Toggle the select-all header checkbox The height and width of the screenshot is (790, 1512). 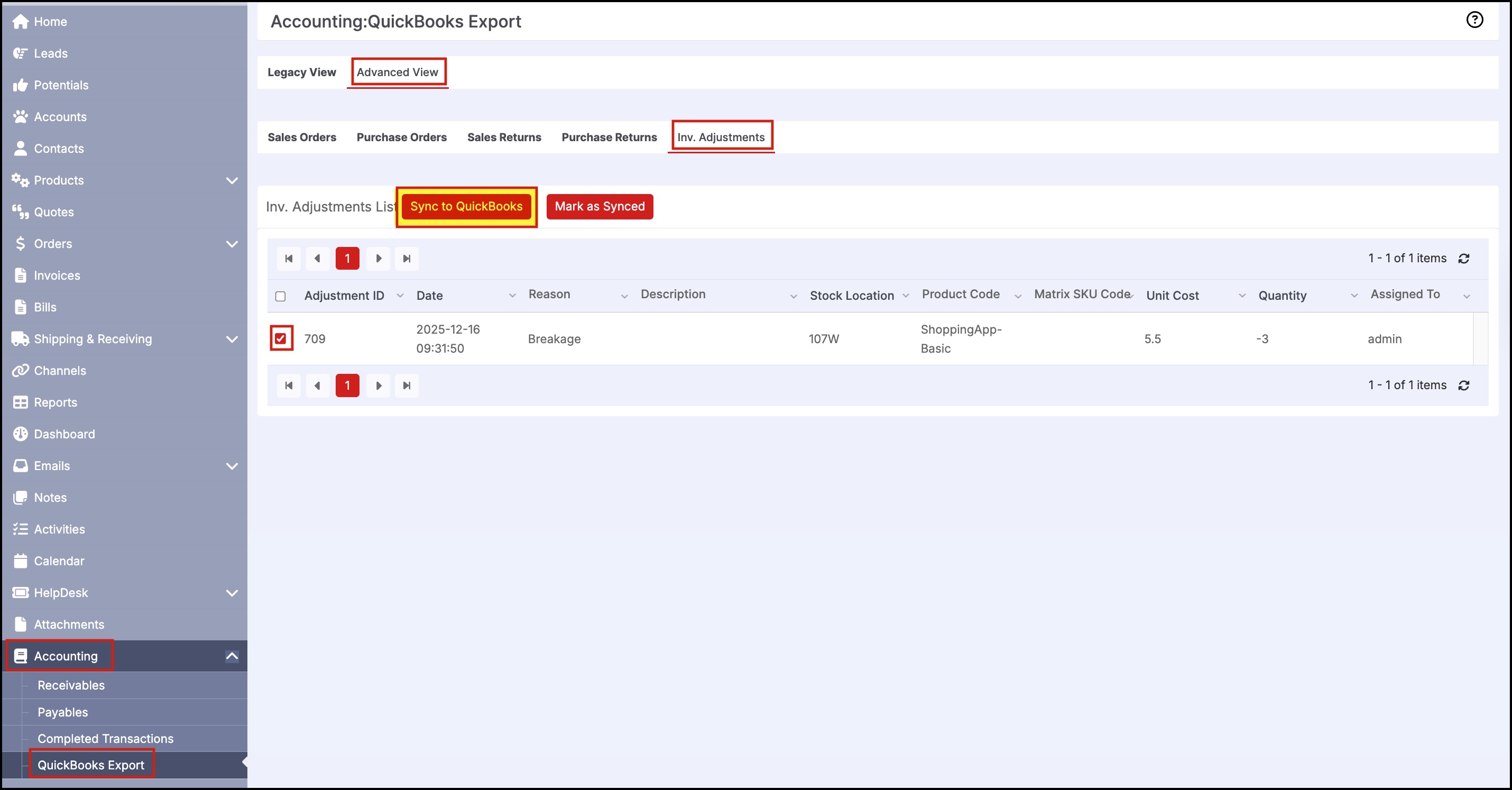[x=281, y=297]
